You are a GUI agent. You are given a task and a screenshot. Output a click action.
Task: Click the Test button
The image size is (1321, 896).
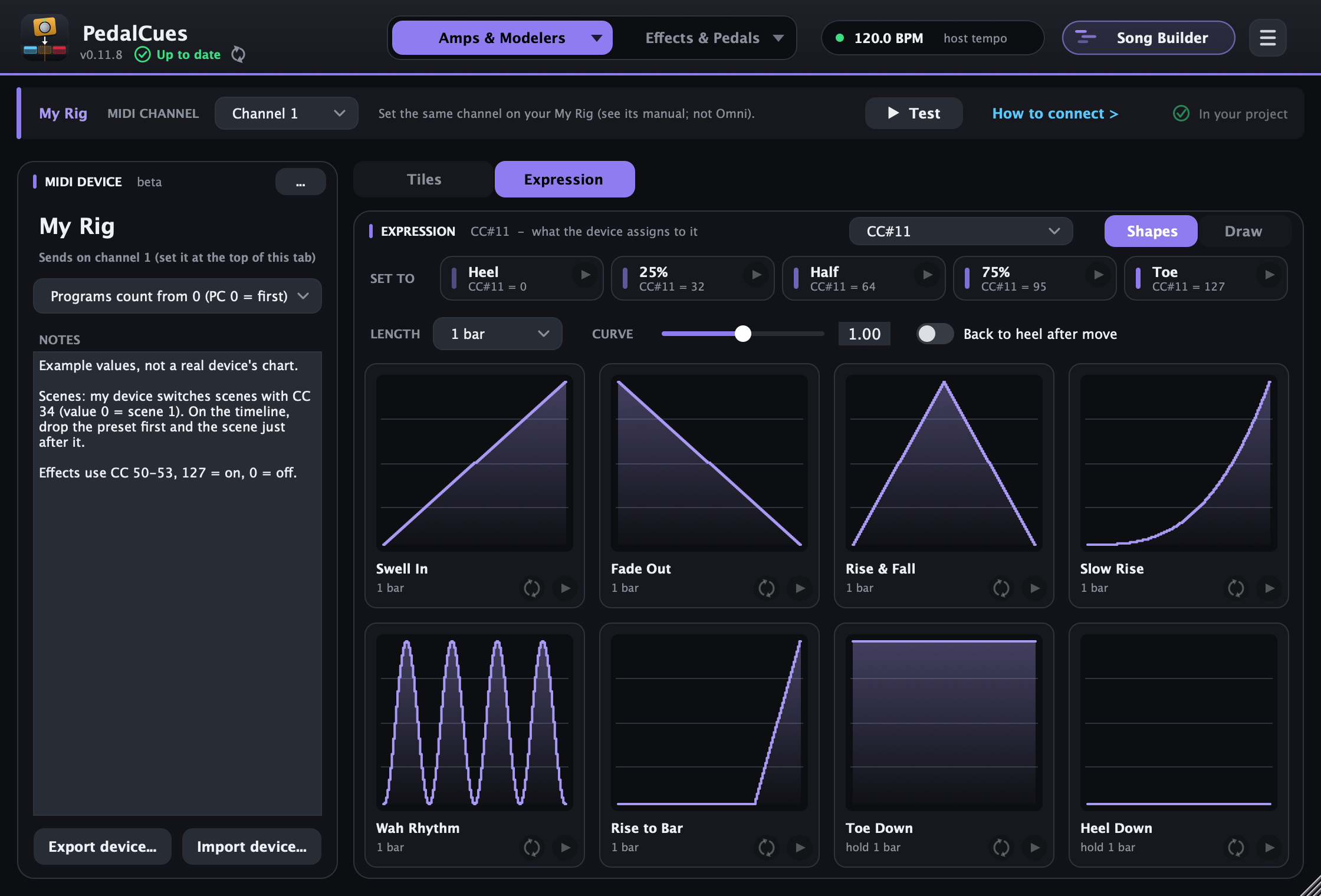[x=913, y=113]
